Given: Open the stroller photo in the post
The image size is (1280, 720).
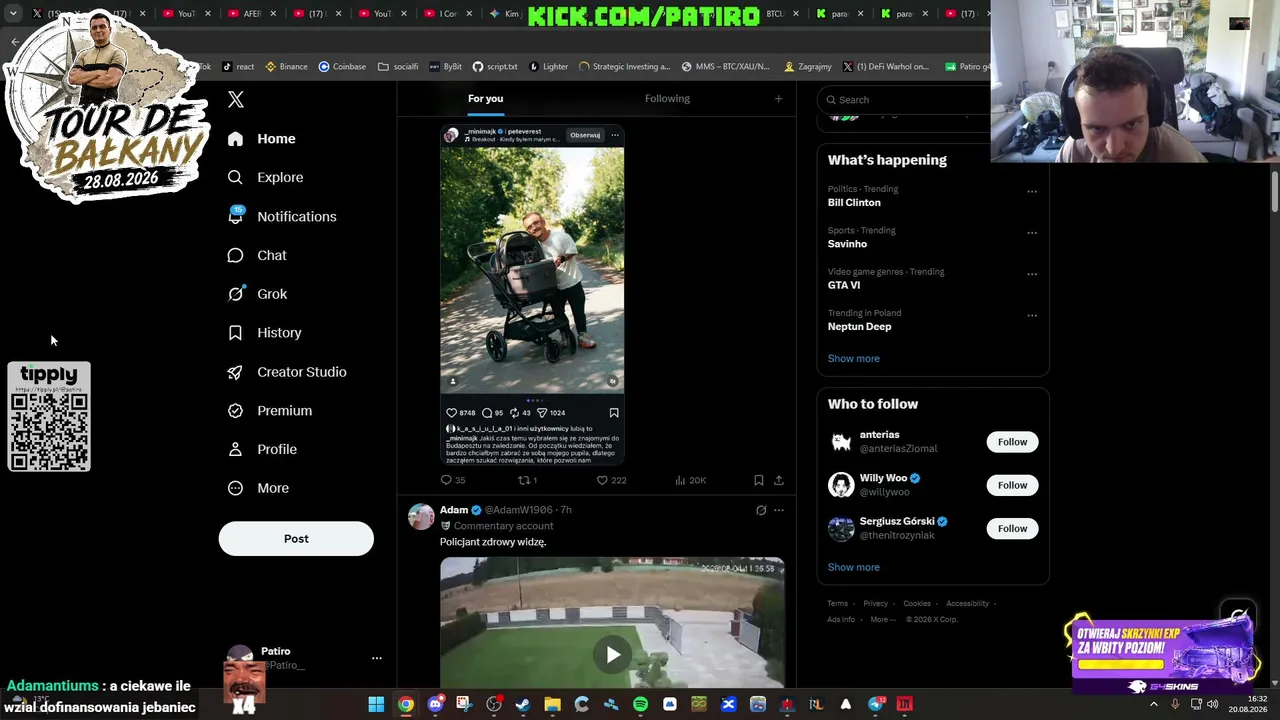Looking at the screenshot, I should tap(532, 269).
